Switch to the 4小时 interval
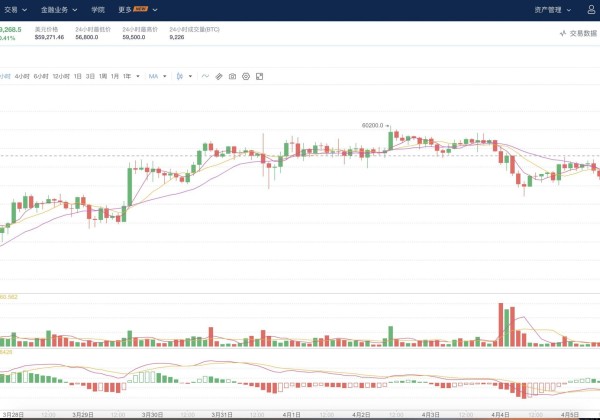The image size is (600, 420). [x=22, y=76]
